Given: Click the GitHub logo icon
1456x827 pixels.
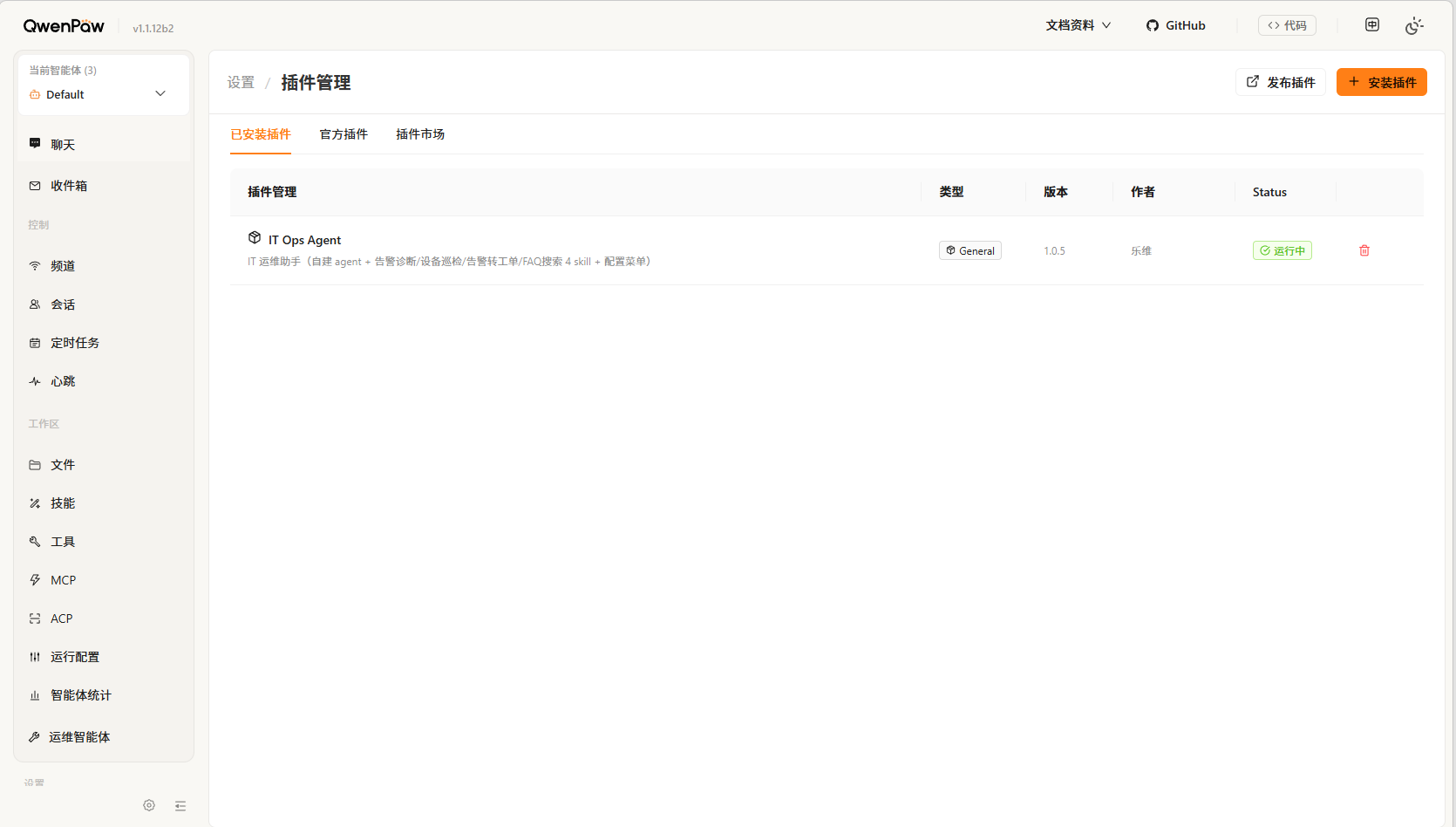Looking at the screenshot, I should pyautogui.click(x=1153, y=25).
